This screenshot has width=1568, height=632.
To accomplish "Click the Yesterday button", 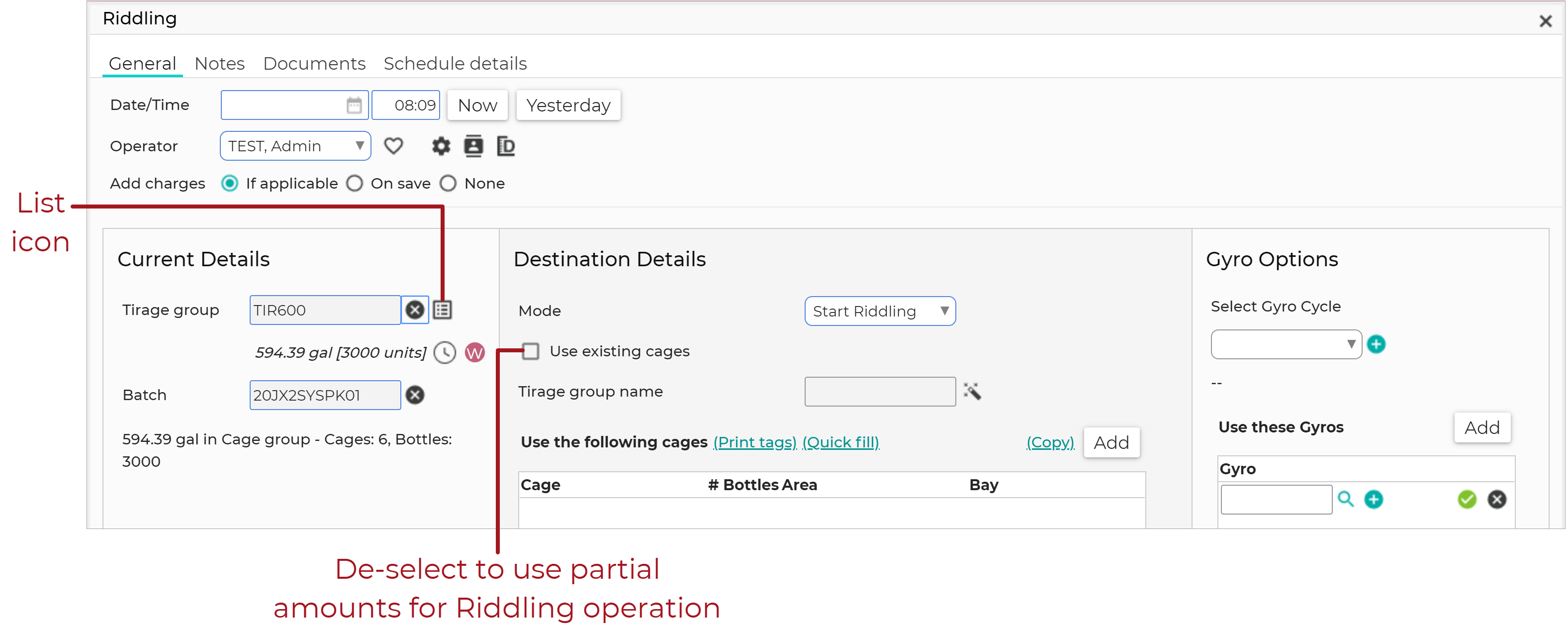I will pyautogui.click(x=568, y=105).
